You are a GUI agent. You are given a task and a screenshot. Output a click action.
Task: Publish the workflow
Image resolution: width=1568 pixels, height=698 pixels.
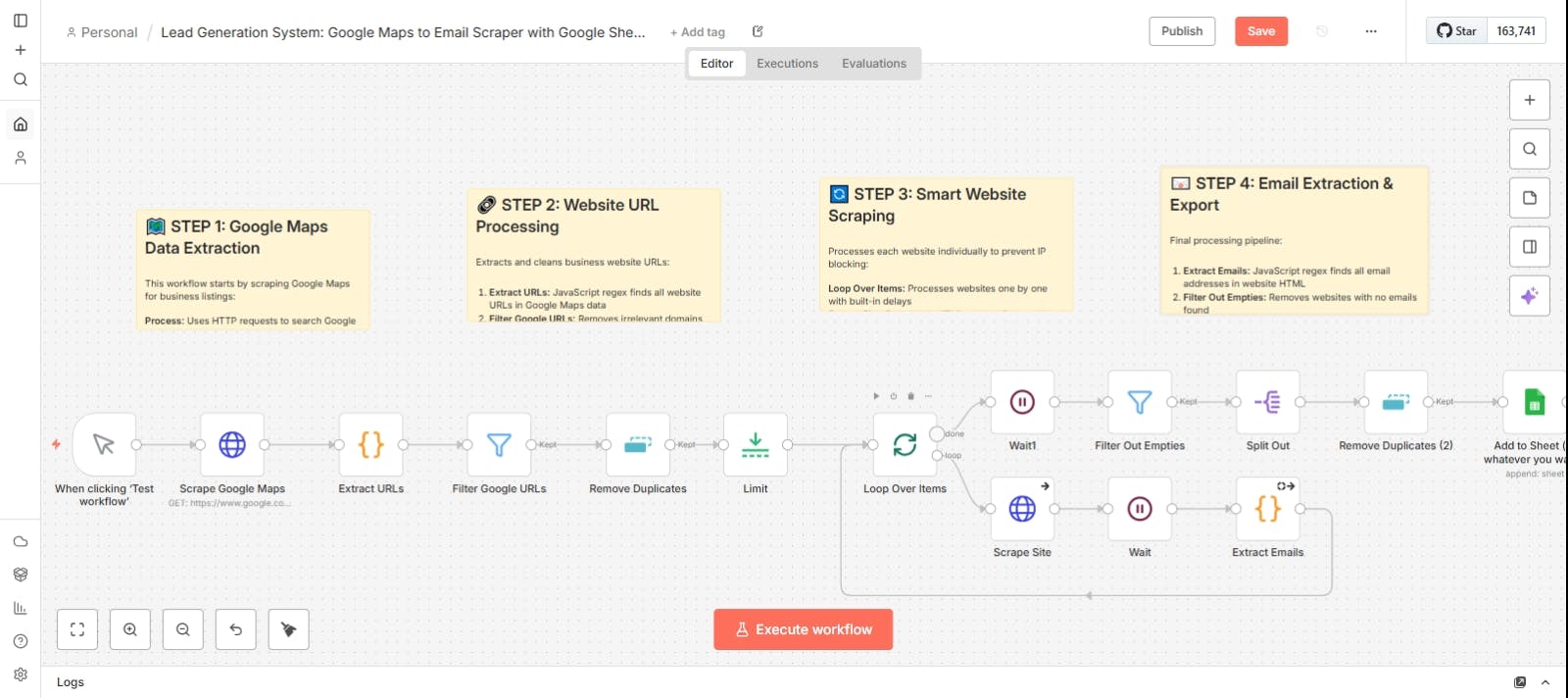tap(1182, 31)
